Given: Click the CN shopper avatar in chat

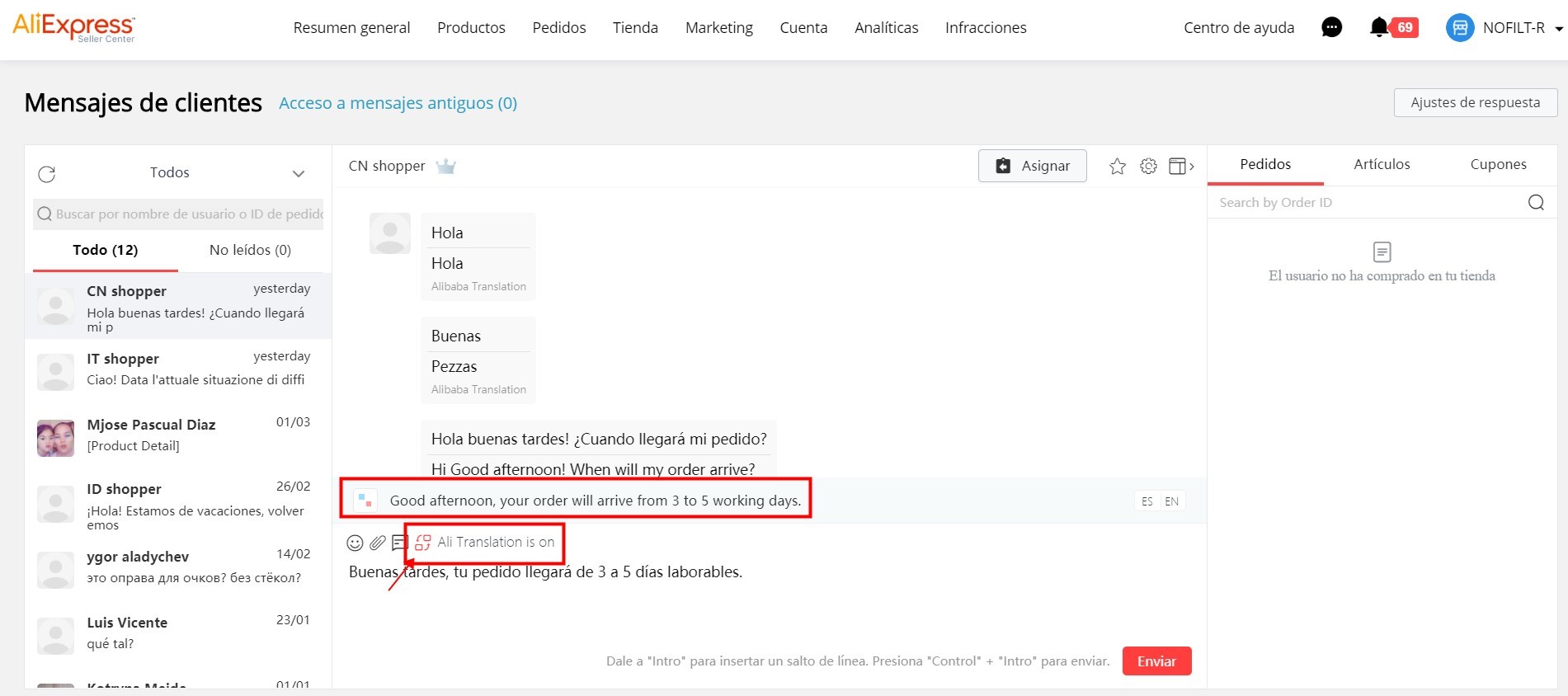Looking at the screenshot, I should pyautogui.click(x=389, y=233).
